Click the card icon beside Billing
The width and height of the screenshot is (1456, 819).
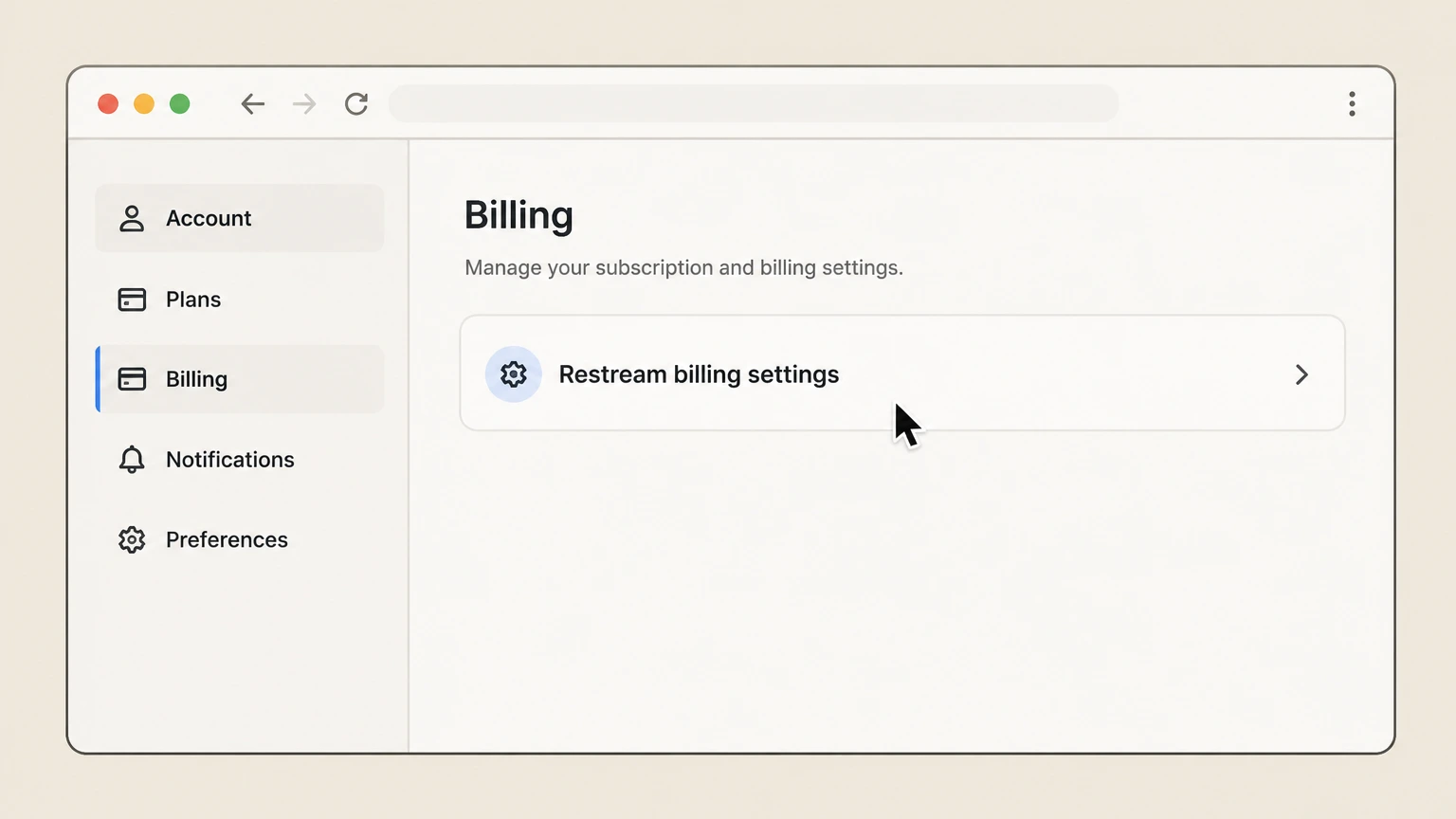click(132, 379)
